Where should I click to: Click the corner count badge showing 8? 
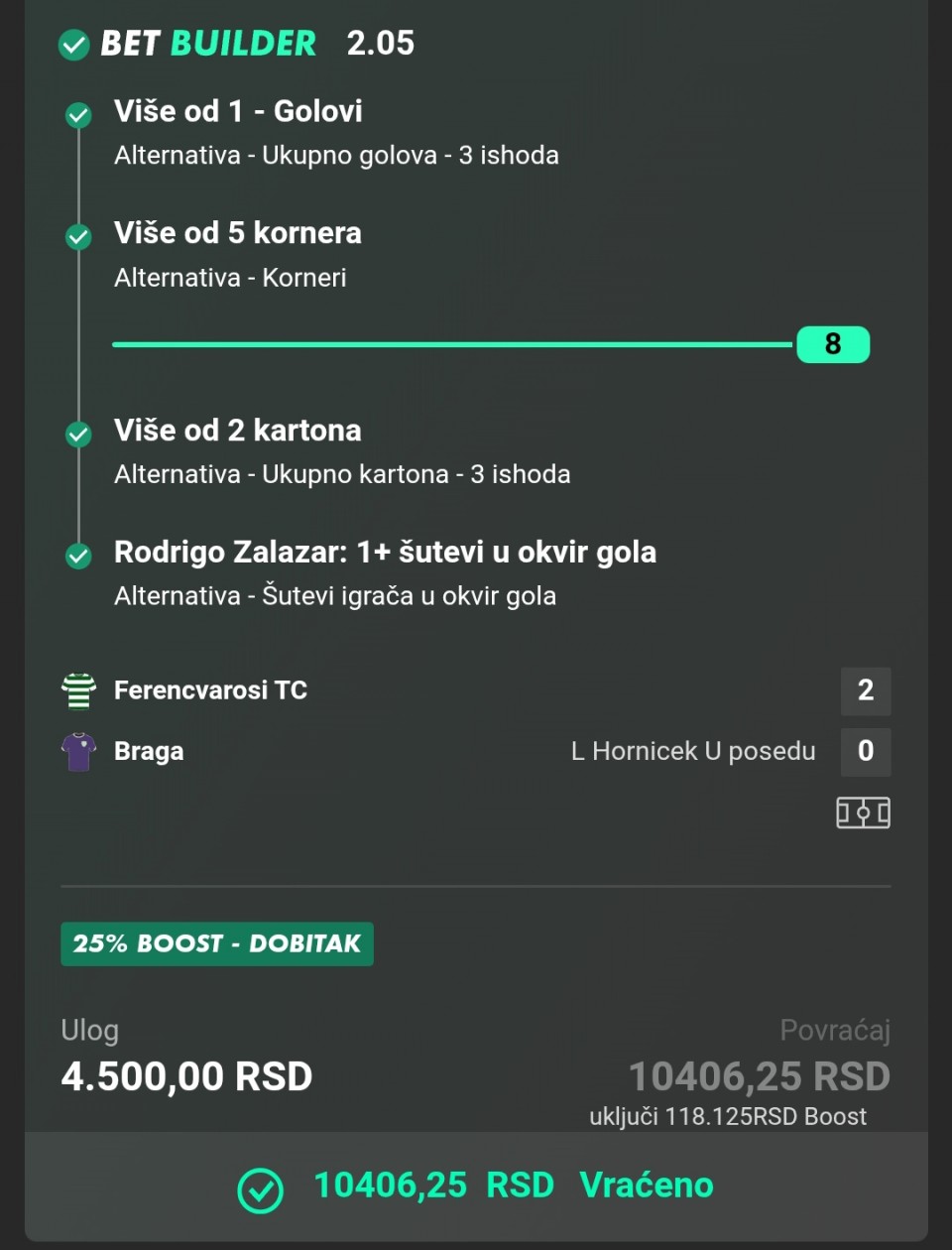pos(833,344)
